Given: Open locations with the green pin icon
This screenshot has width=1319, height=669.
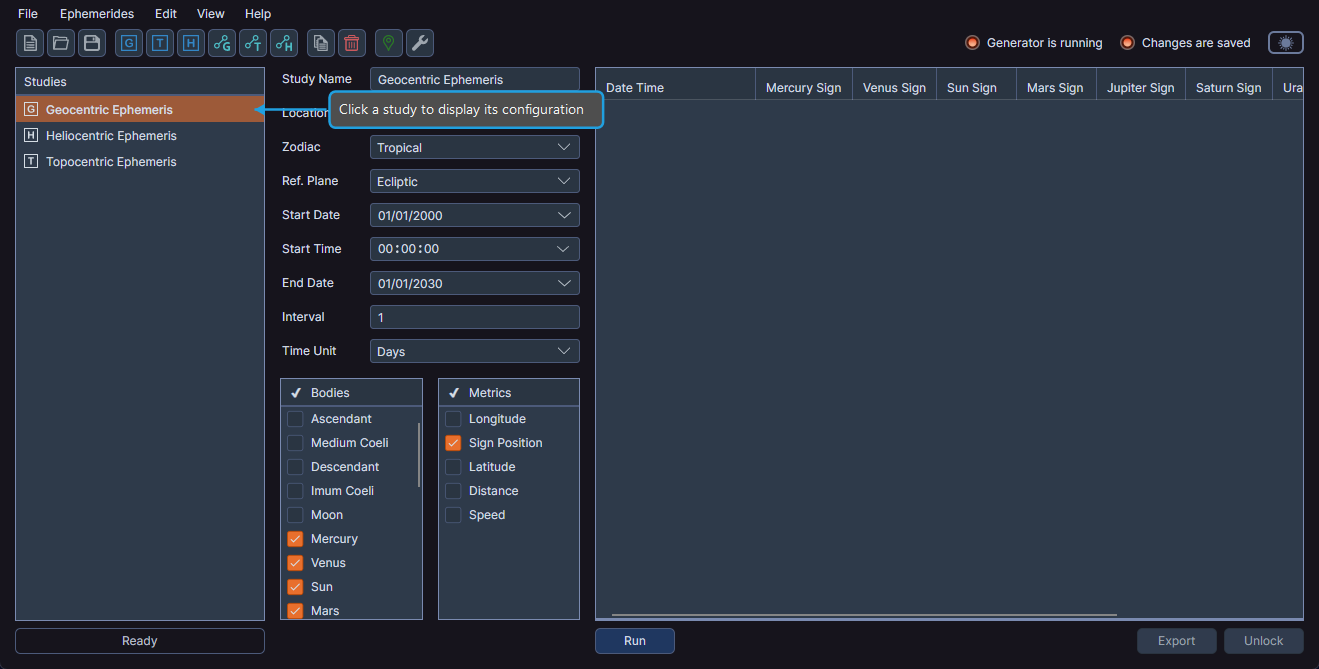Looking at the screenshot, I should click(389, 43).
